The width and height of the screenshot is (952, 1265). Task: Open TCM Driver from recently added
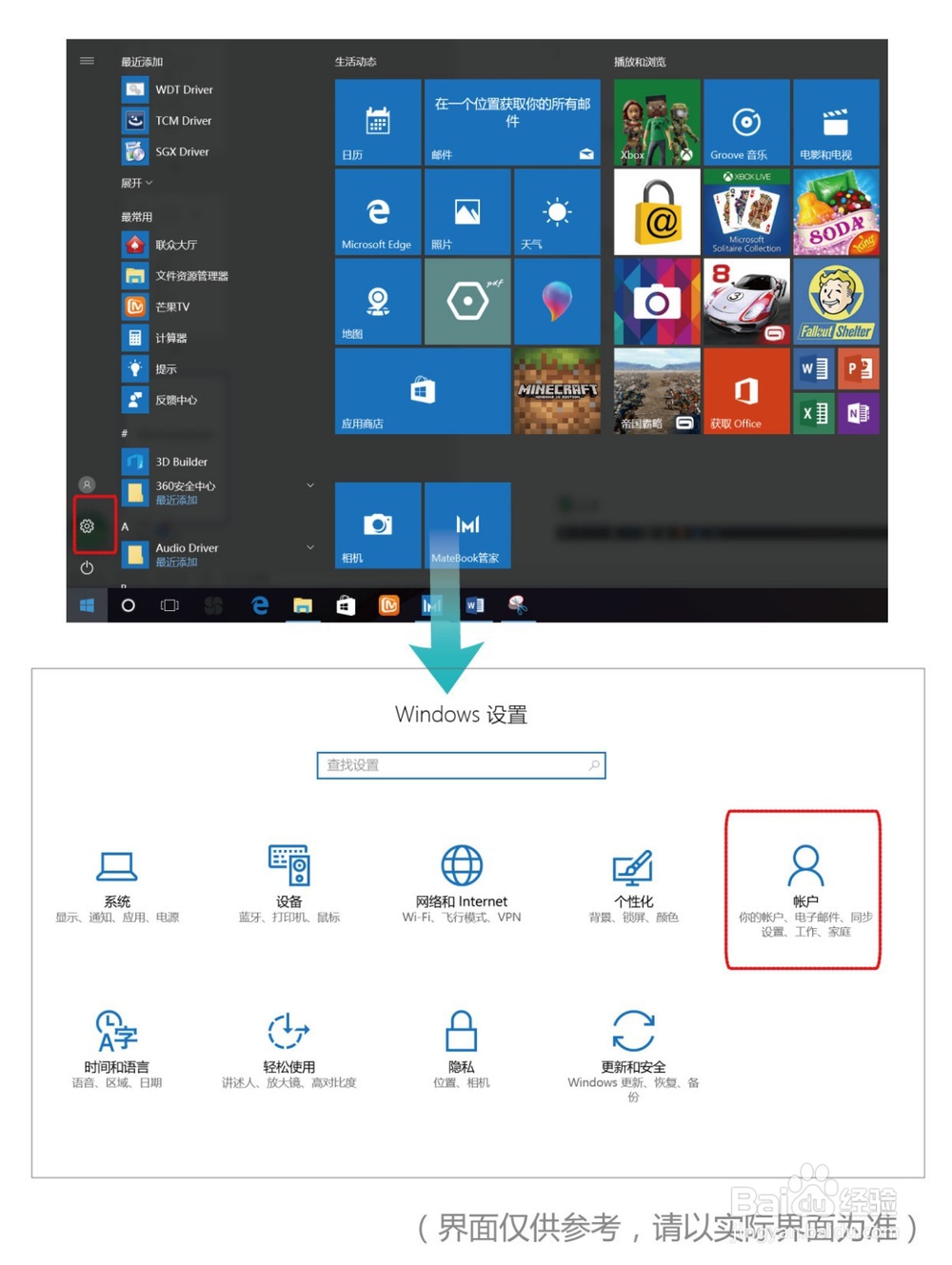pyautogui.click(x=169, y=121)
